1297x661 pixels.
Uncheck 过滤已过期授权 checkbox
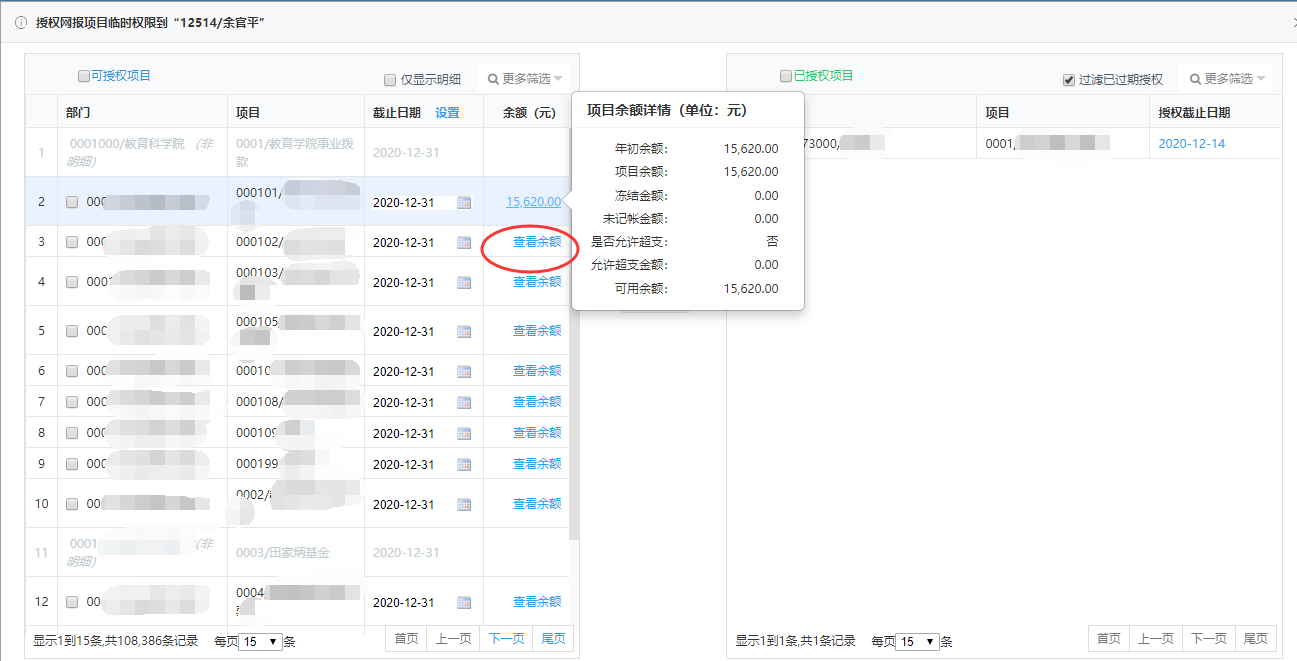point(1069,80)
